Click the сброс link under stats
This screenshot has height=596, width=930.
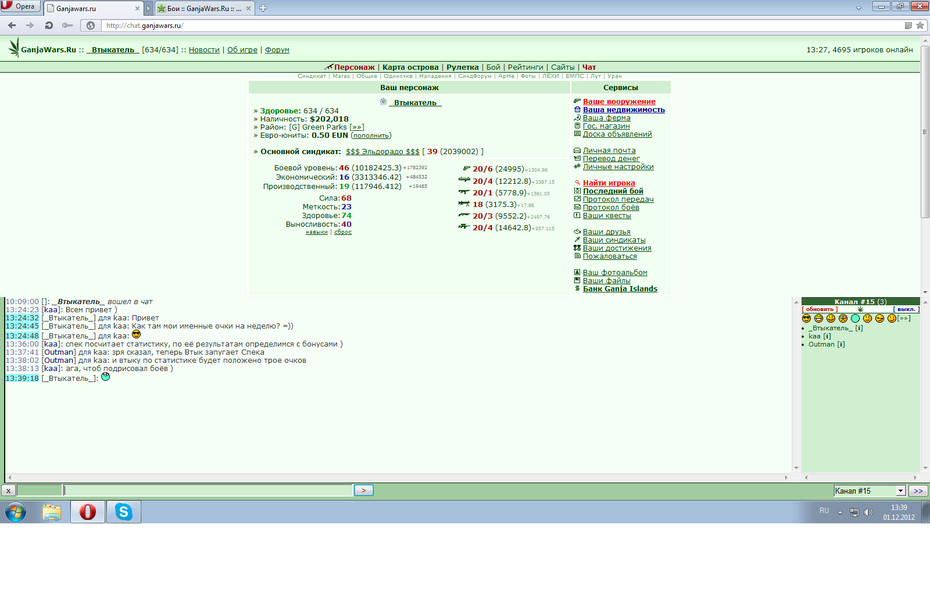pos(343,232)
